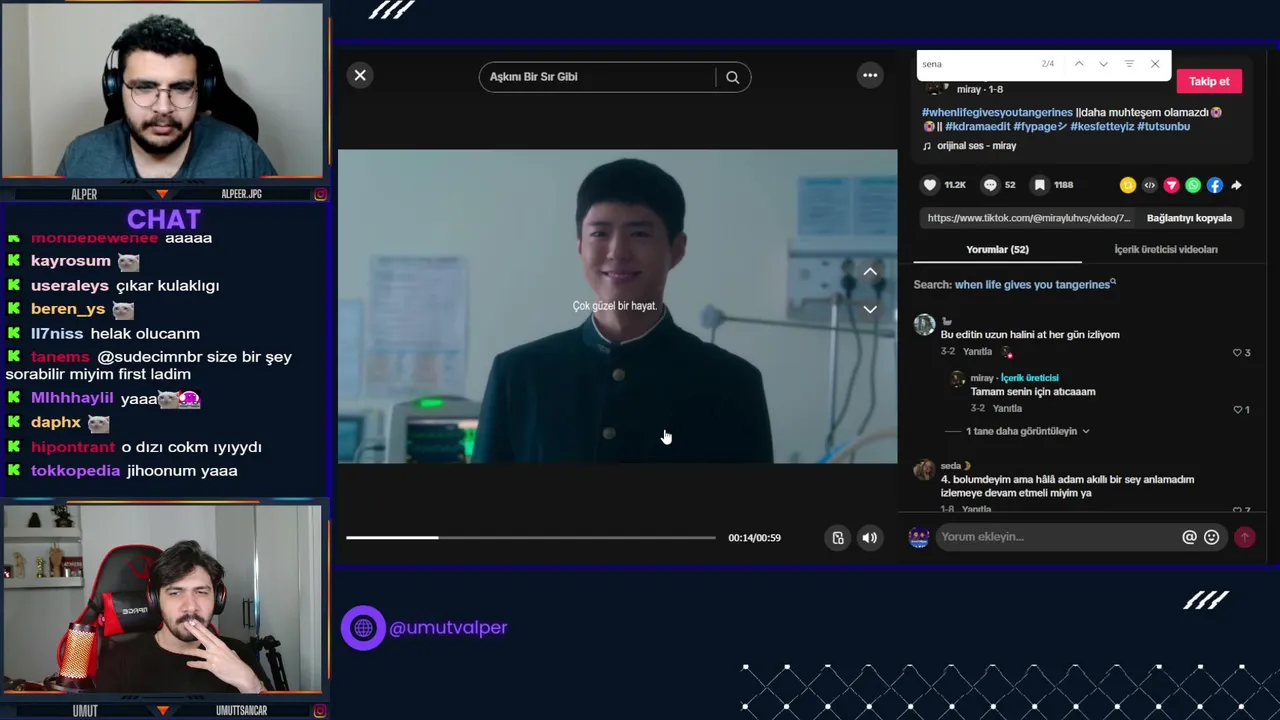Screen dimensions: 1280x720
Task: Reply to 'Bu editin uzun halini' comment via Yanıtla
Action: point(977,352)
